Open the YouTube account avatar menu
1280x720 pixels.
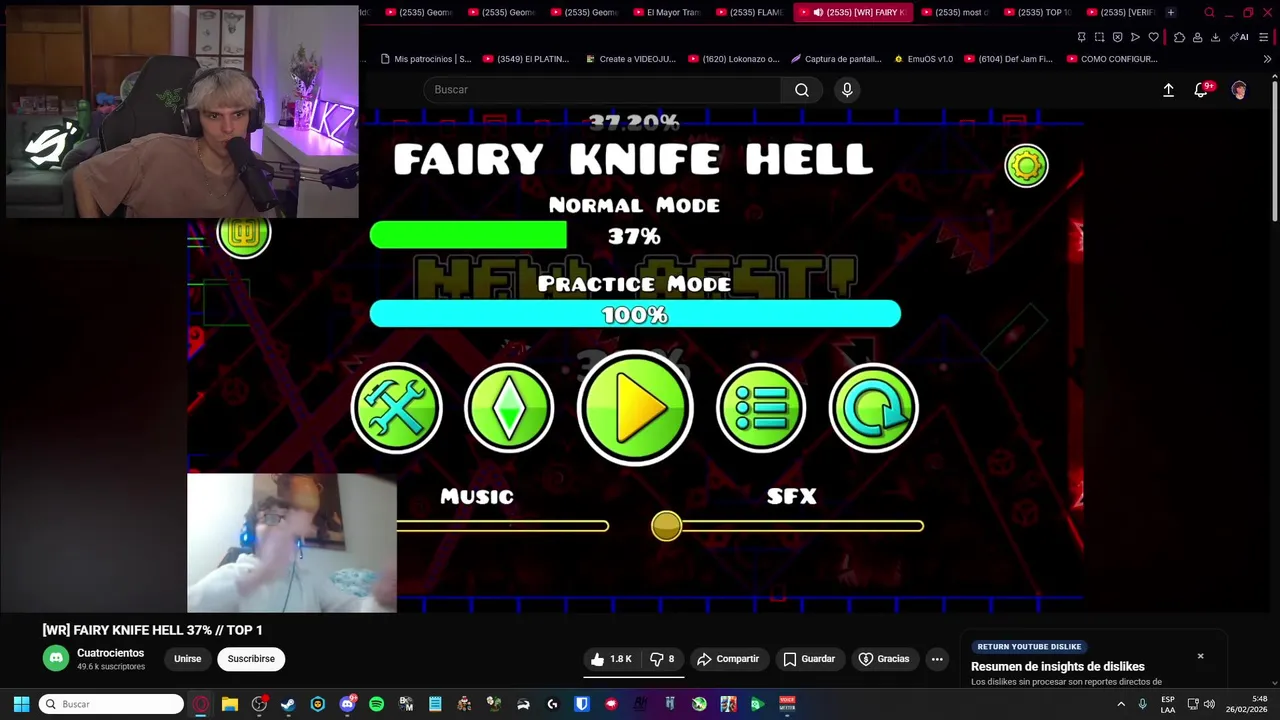[x=1239, y=90]
